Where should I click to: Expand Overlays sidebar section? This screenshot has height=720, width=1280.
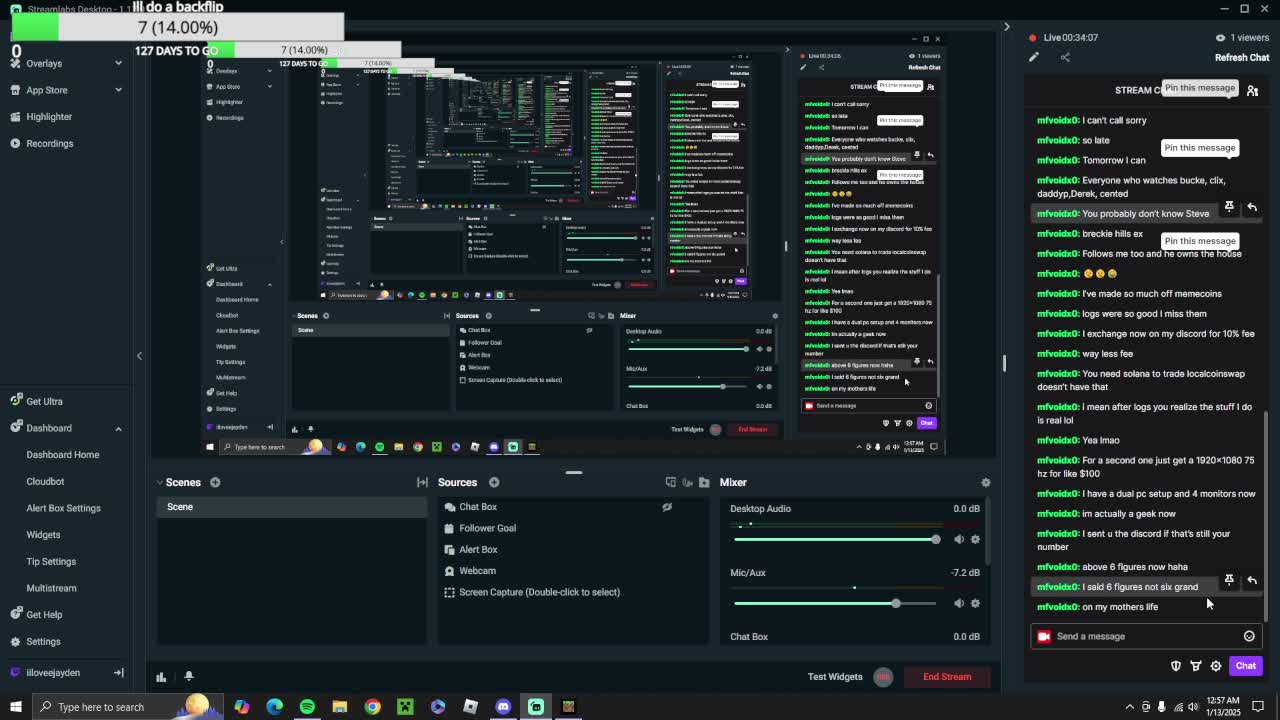(x=118, y=63)
